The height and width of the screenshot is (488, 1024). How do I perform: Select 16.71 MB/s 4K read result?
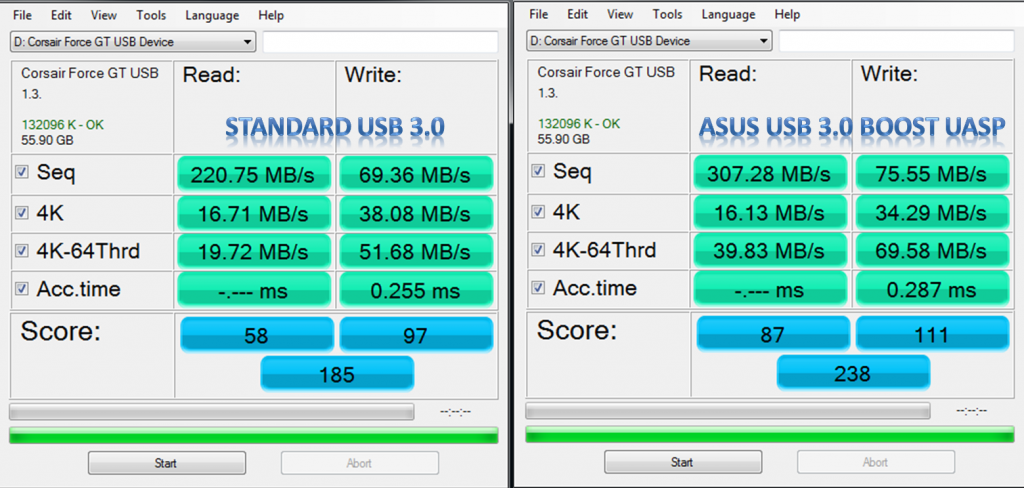253,213
